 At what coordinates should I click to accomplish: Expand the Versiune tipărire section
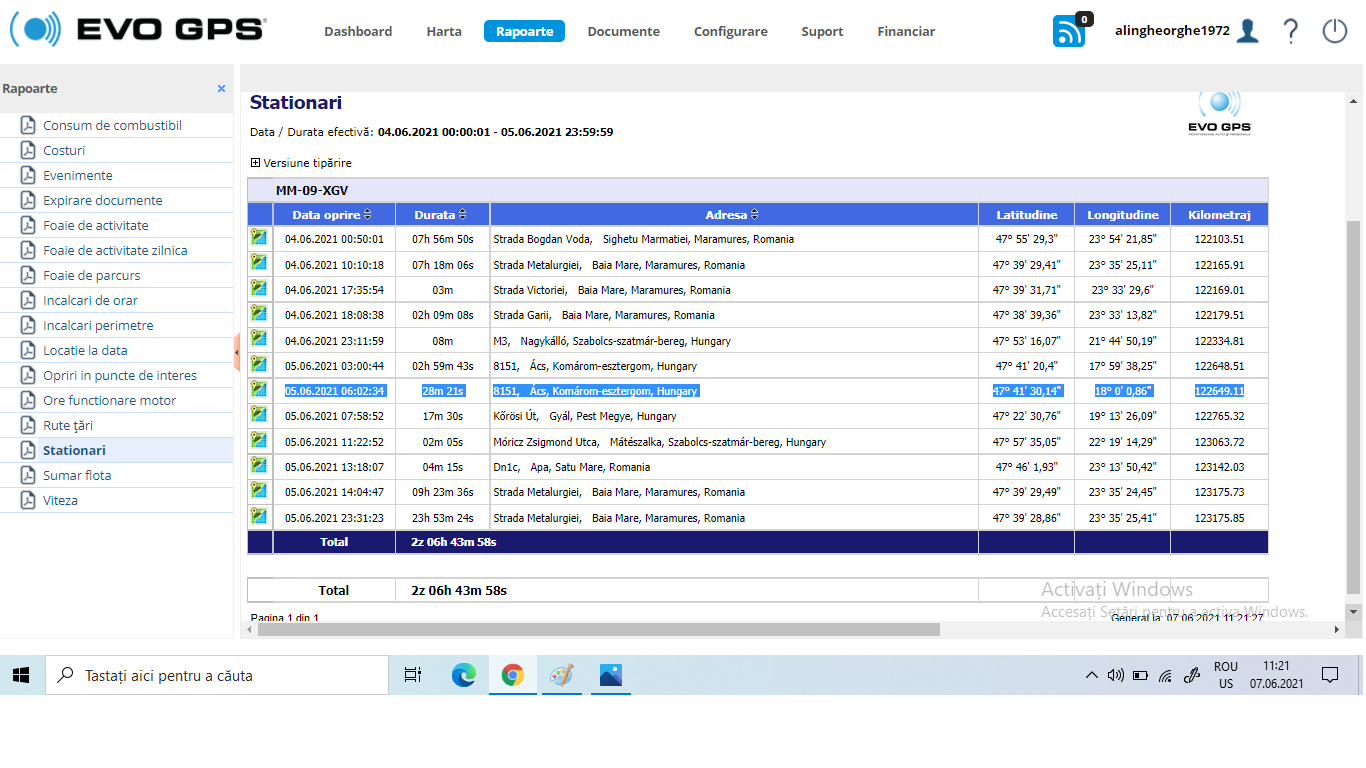256,163
